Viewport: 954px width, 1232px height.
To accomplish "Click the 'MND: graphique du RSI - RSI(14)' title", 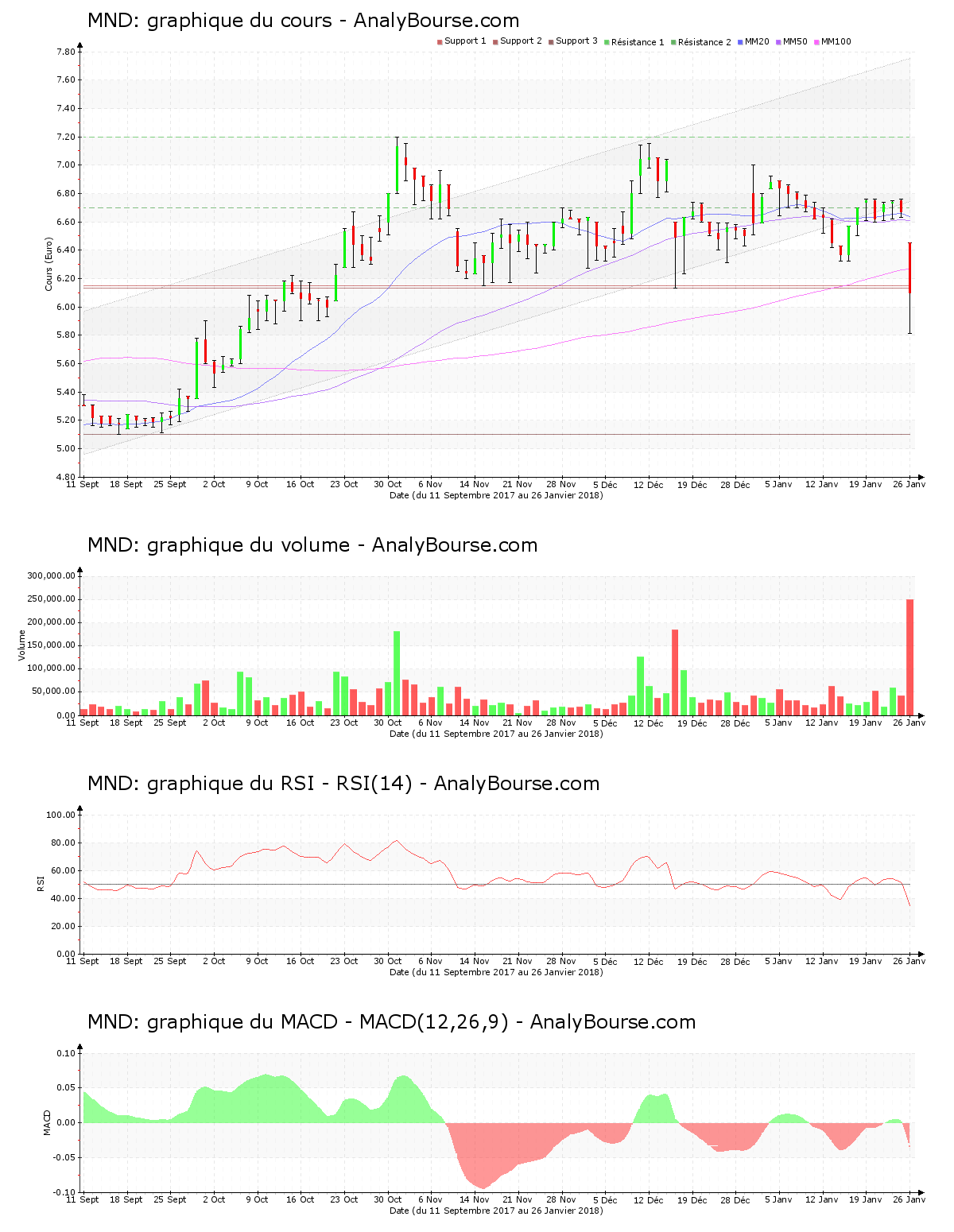I will (343, 784).
